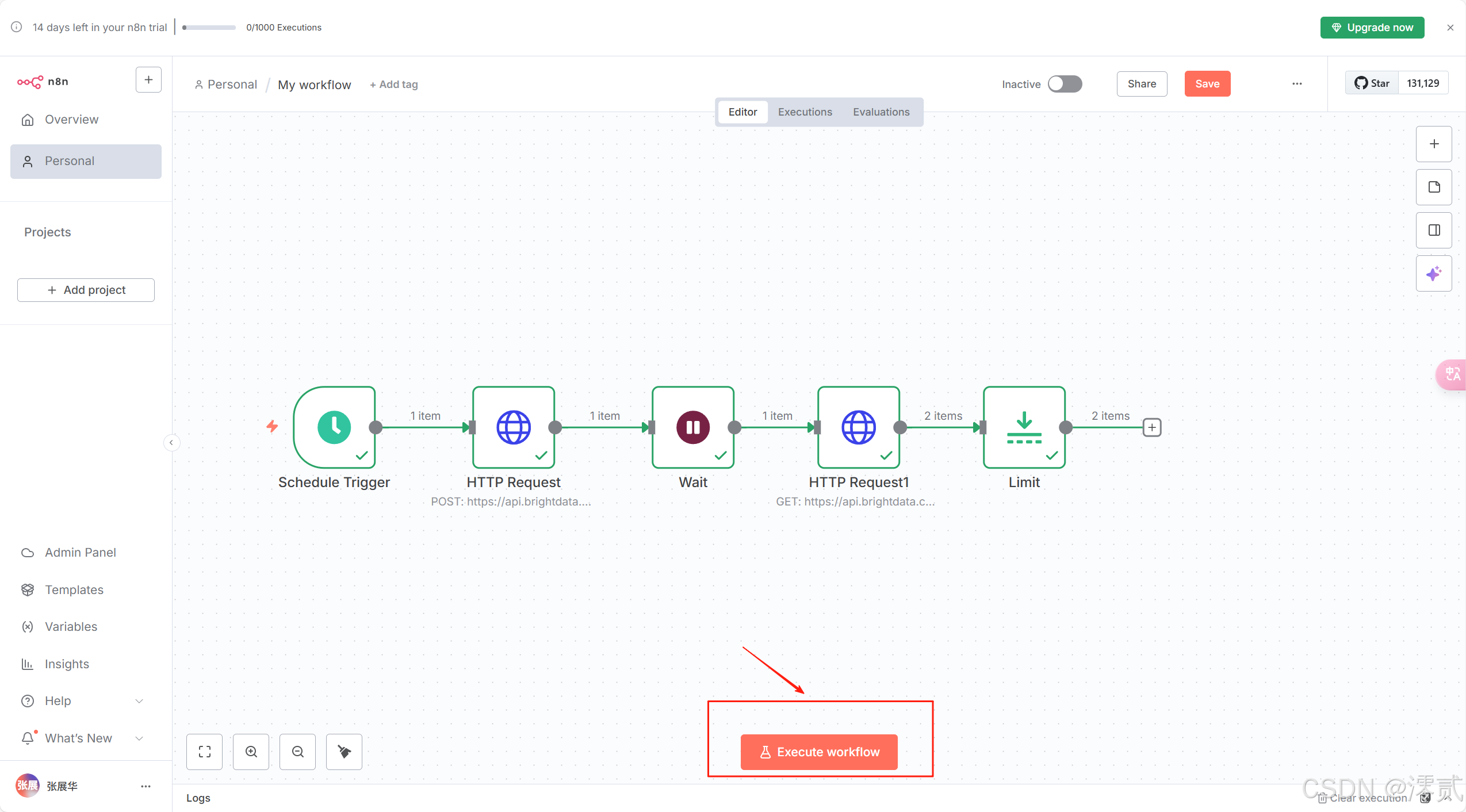Viewport: 1466px width, 812px height.
Task: Click the Schedule Trigger clock node
Action: coord(334,427)
